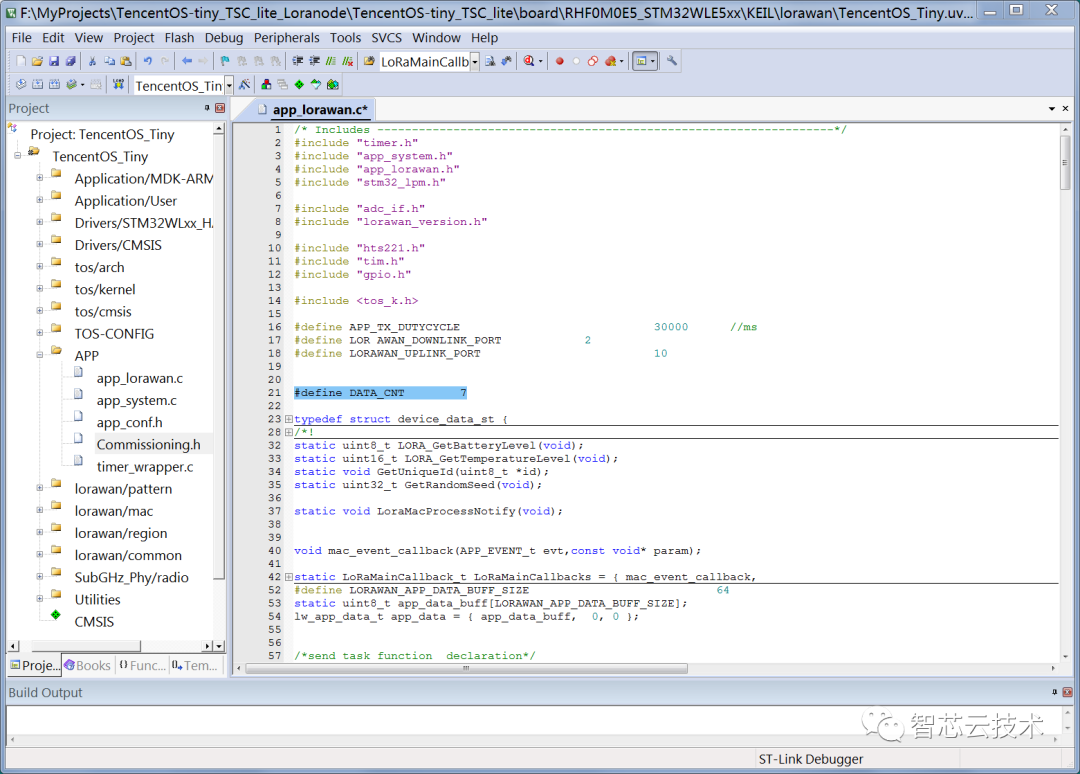
Task: Select timer_wrapper.c in the project tree
Action: (145, 466)
